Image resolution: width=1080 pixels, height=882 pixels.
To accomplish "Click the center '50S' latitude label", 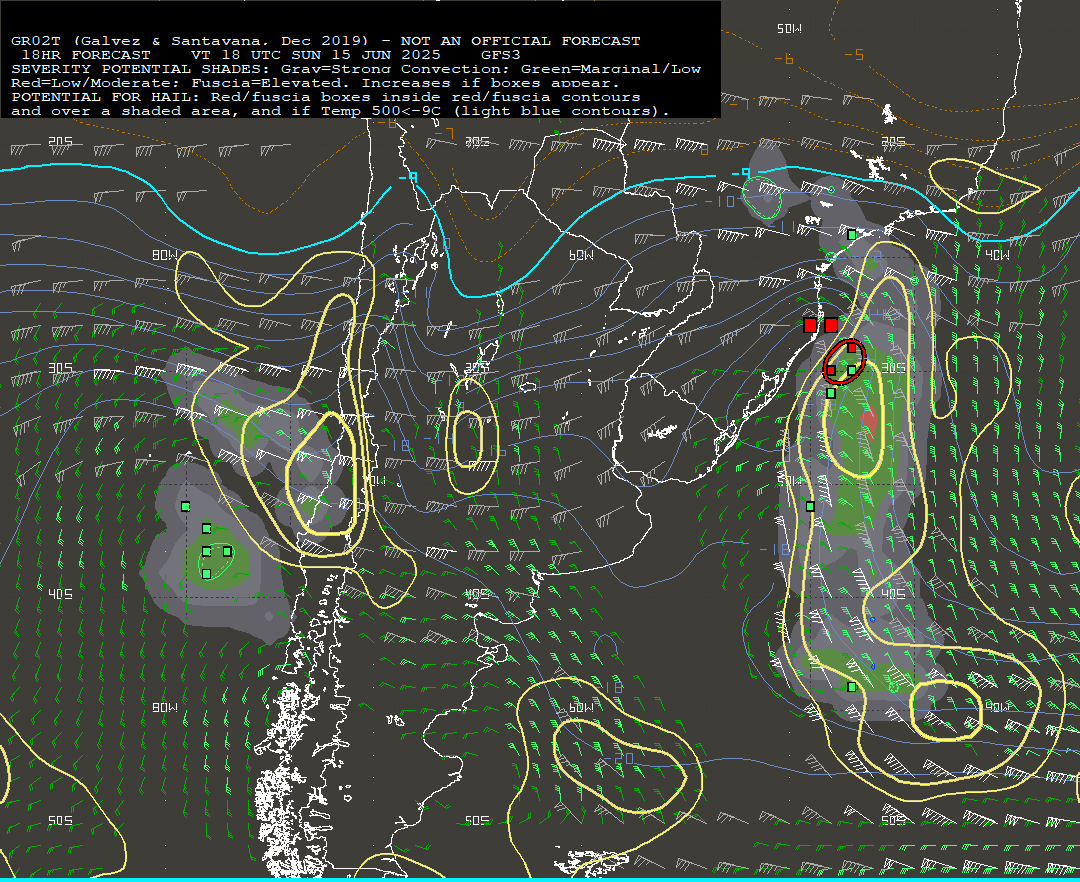I will click(x=477, y=821).
